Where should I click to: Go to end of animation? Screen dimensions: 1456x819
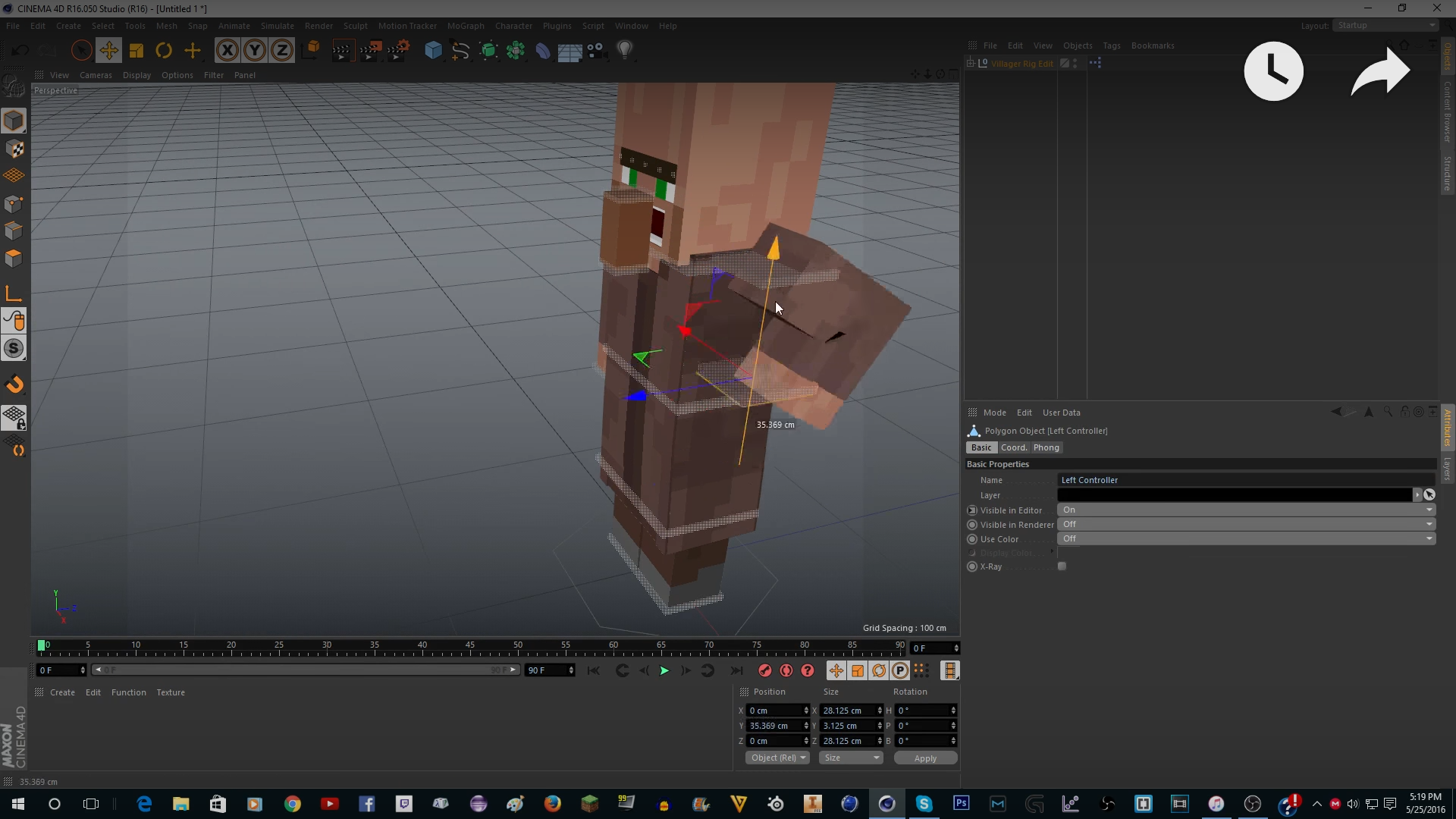point(736,670)
